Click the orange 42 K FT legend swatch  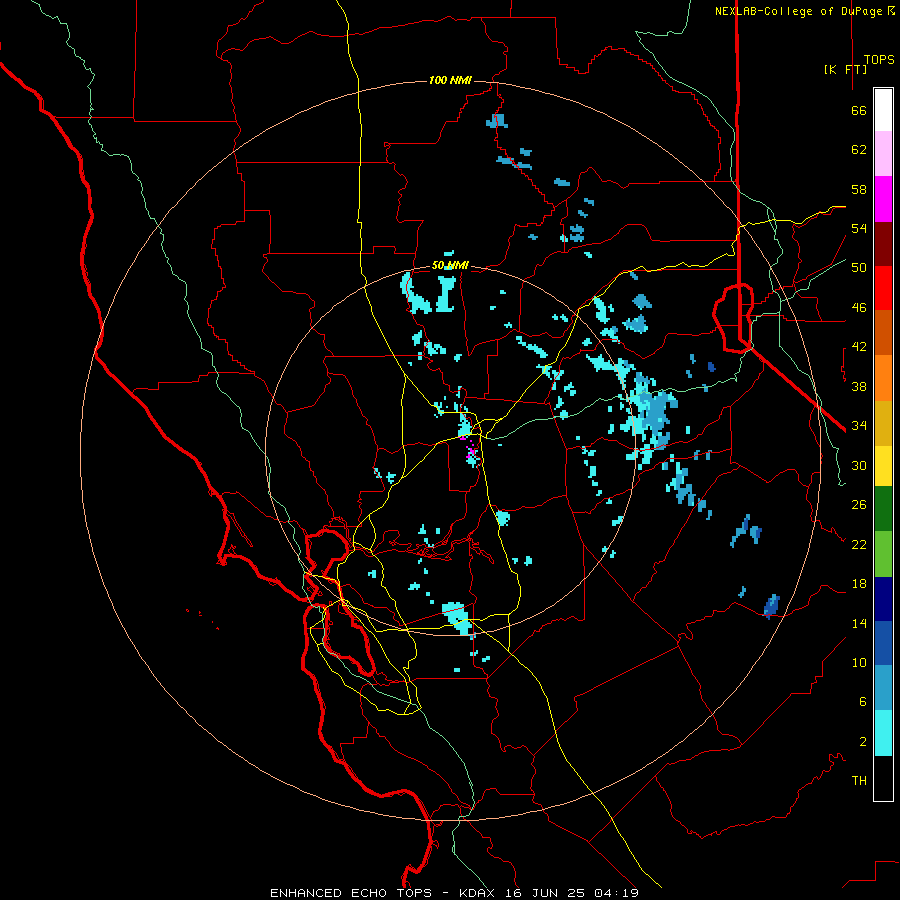883,378
